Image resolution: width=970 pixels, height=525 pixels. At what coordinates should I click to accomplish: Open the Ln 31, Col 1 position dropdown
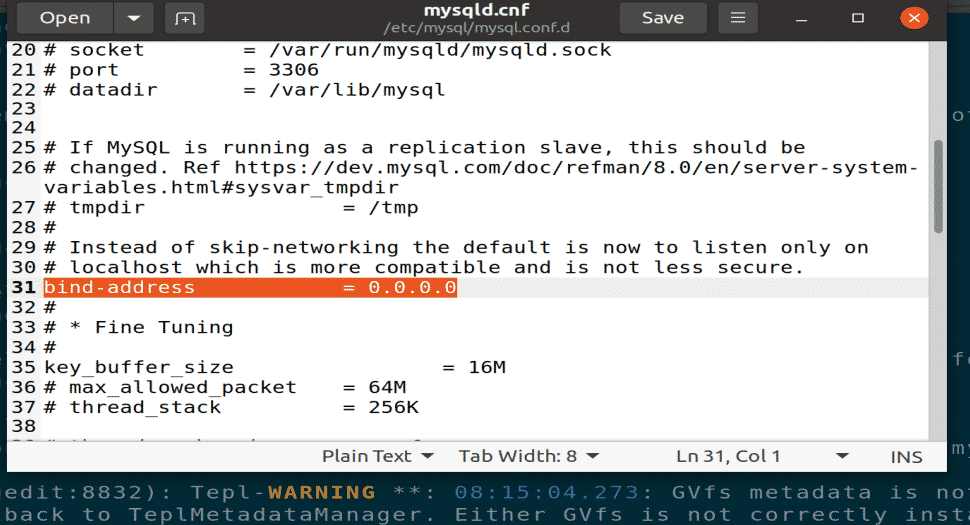[x=762, y=456]
